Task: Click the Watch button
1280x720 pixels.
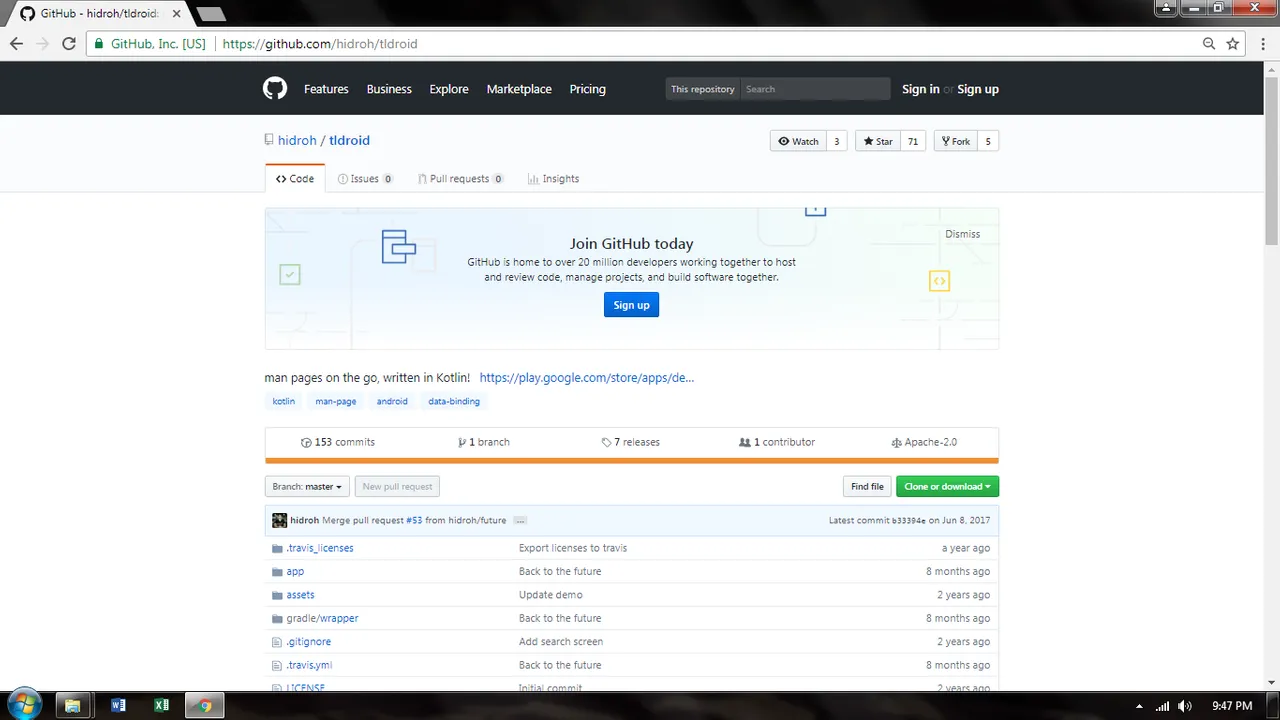Action: click(x=798, y=141)
